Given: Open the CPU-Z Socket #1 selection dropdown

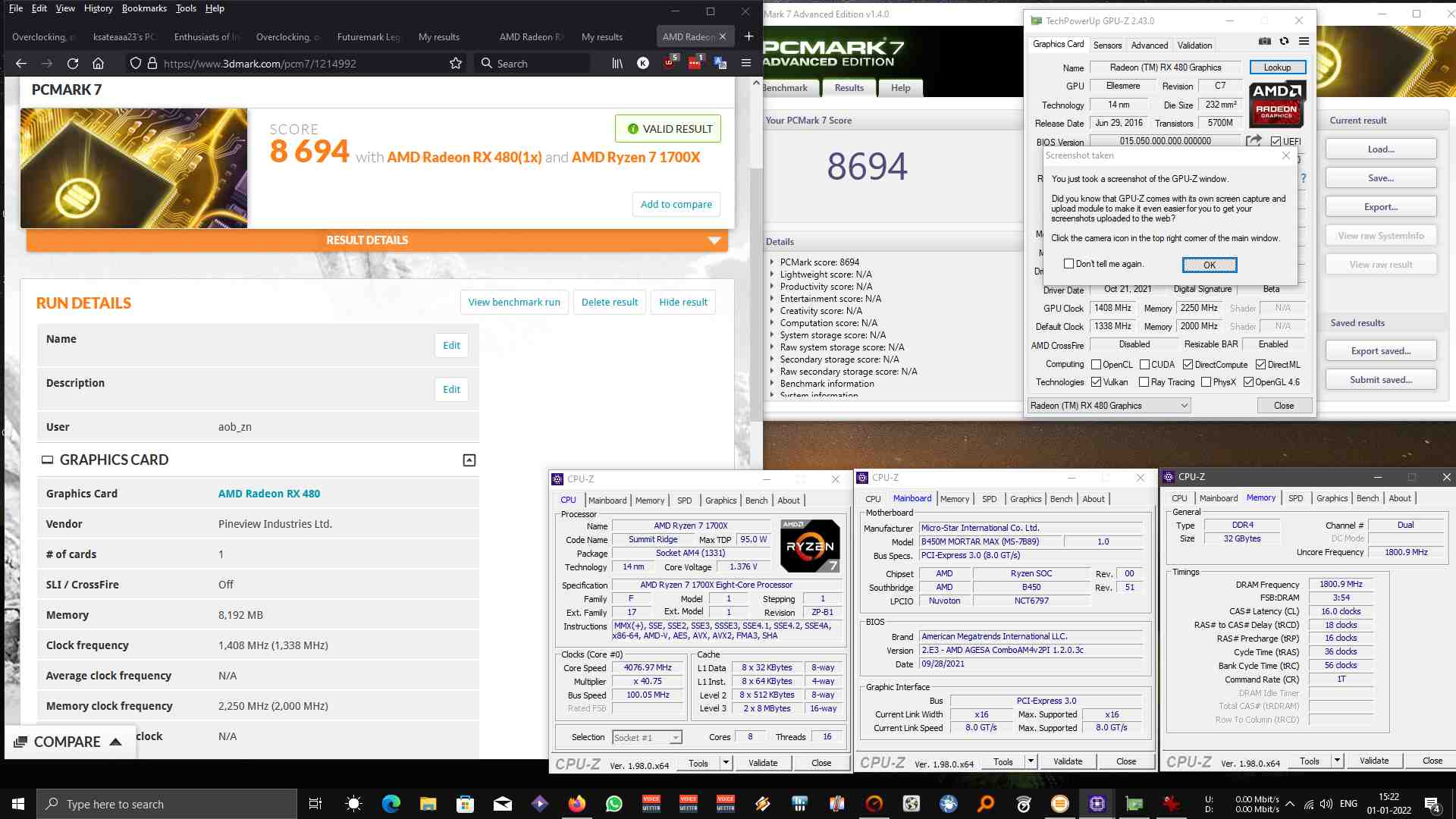Looking at the screenshot, I should point(647,737).
